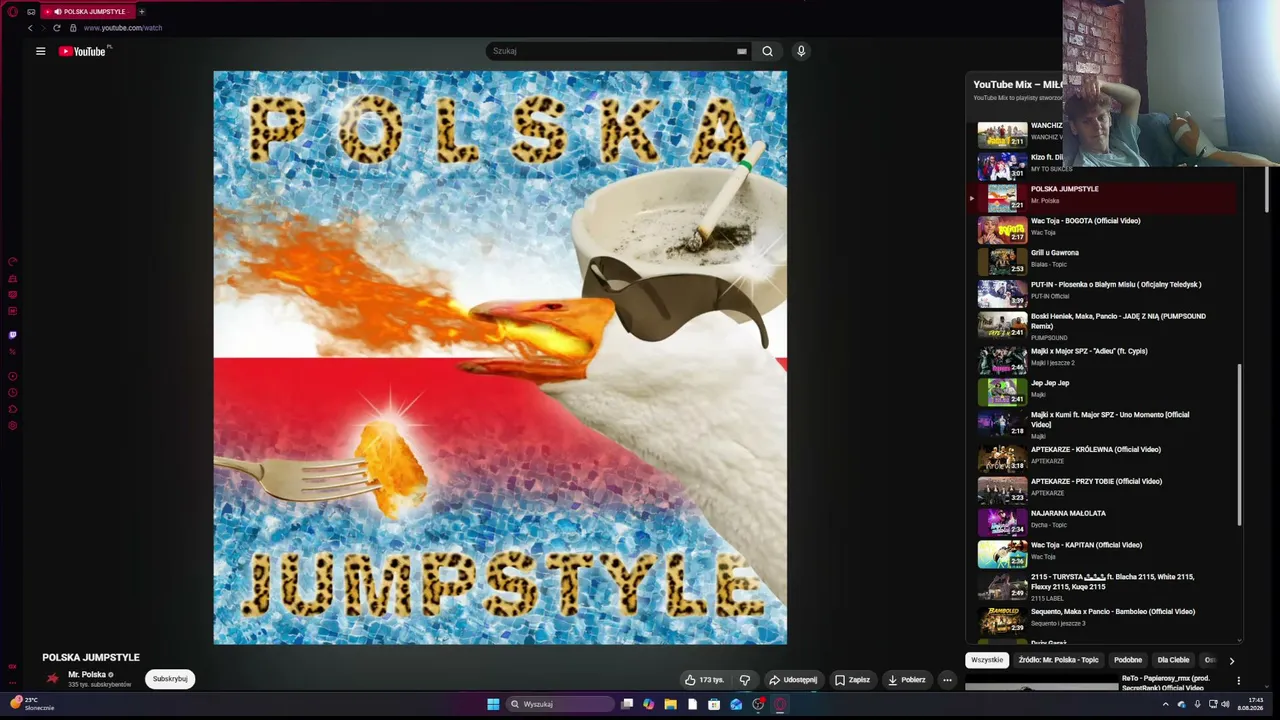Select current POLSKA JUMPSTYLE playlist entry
Image resolution: width=1280 pixels, height=720 pixels.
(1104, 198)
